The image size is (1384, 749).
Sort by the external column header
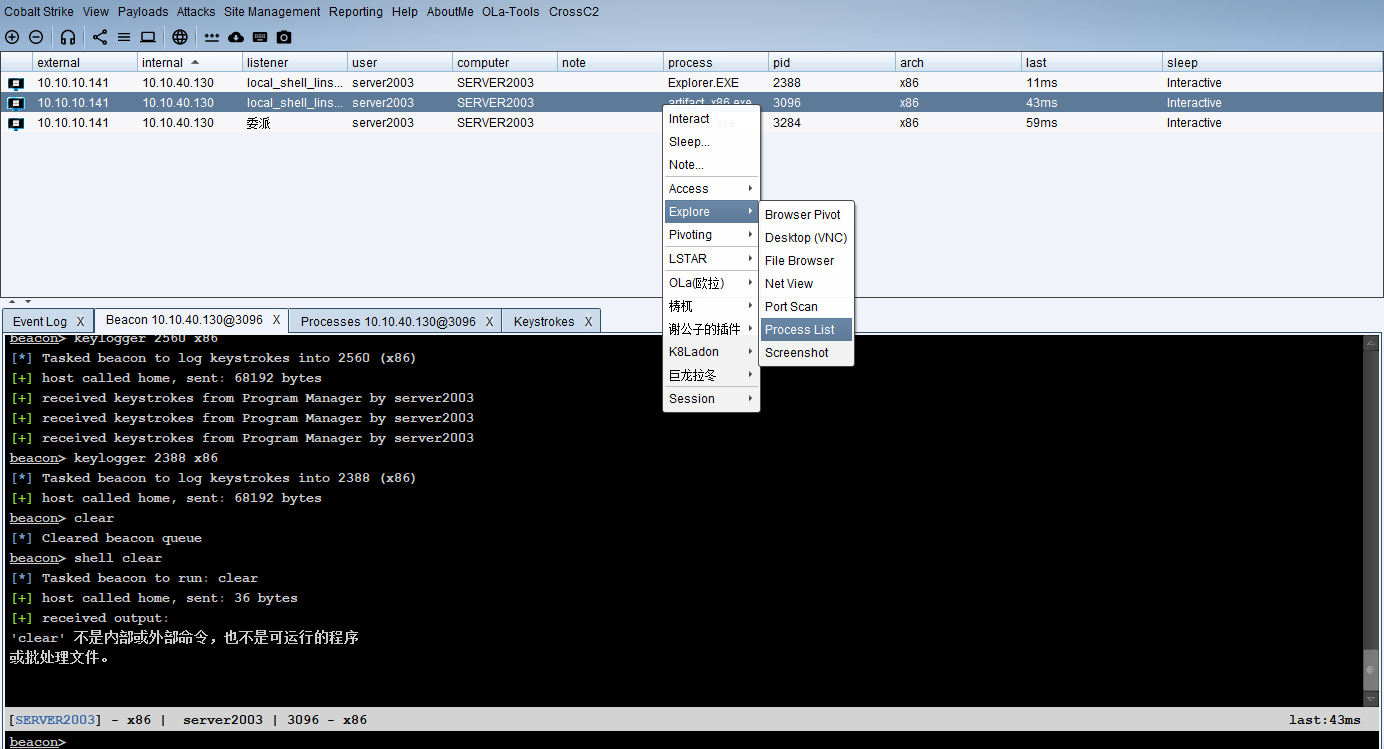(x=85, y=62)
